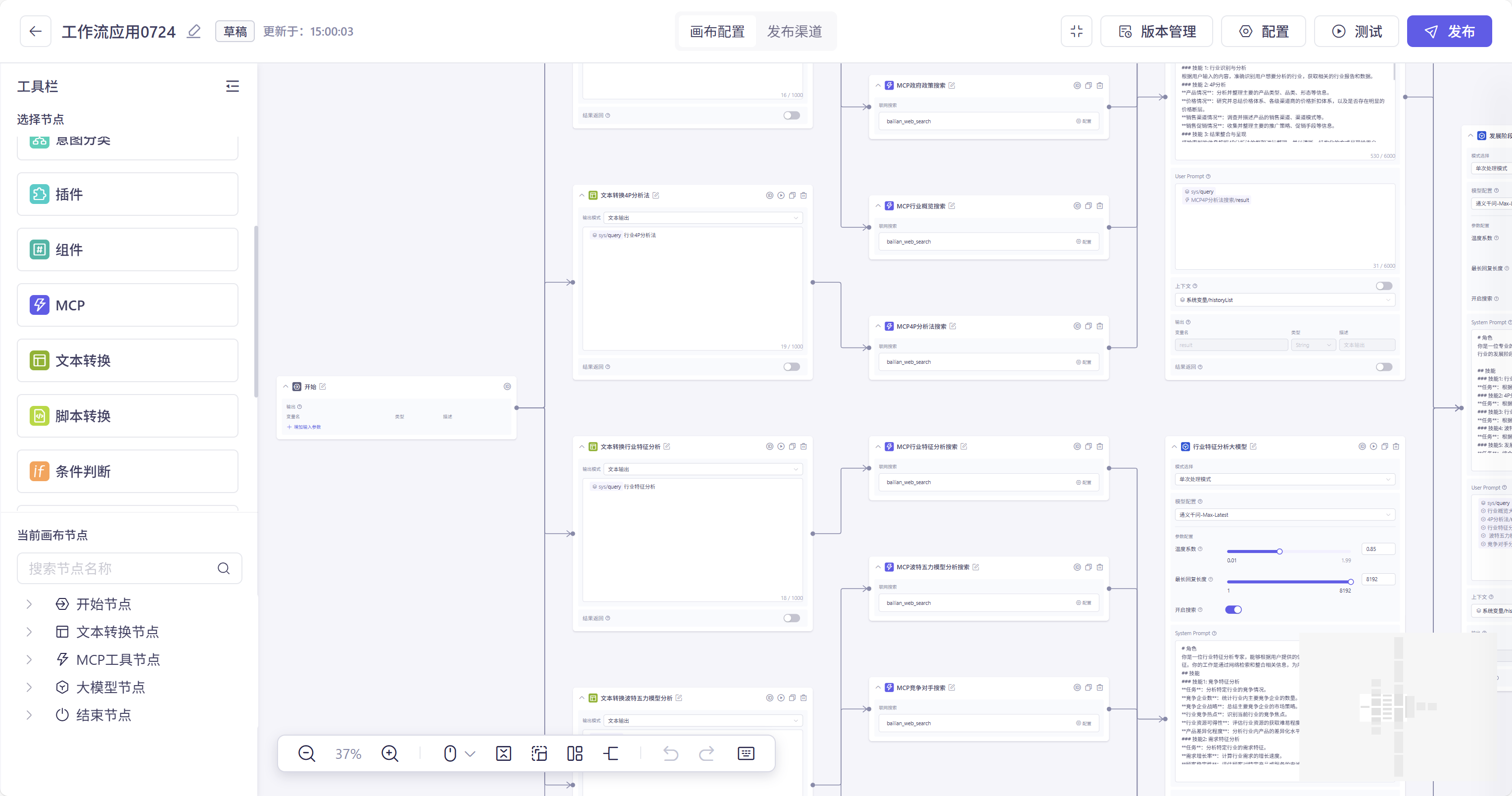The height and width of the screenshot is (796, 1512).
Task: Click the zoom in magnifier icon
Action: point(390,754)
